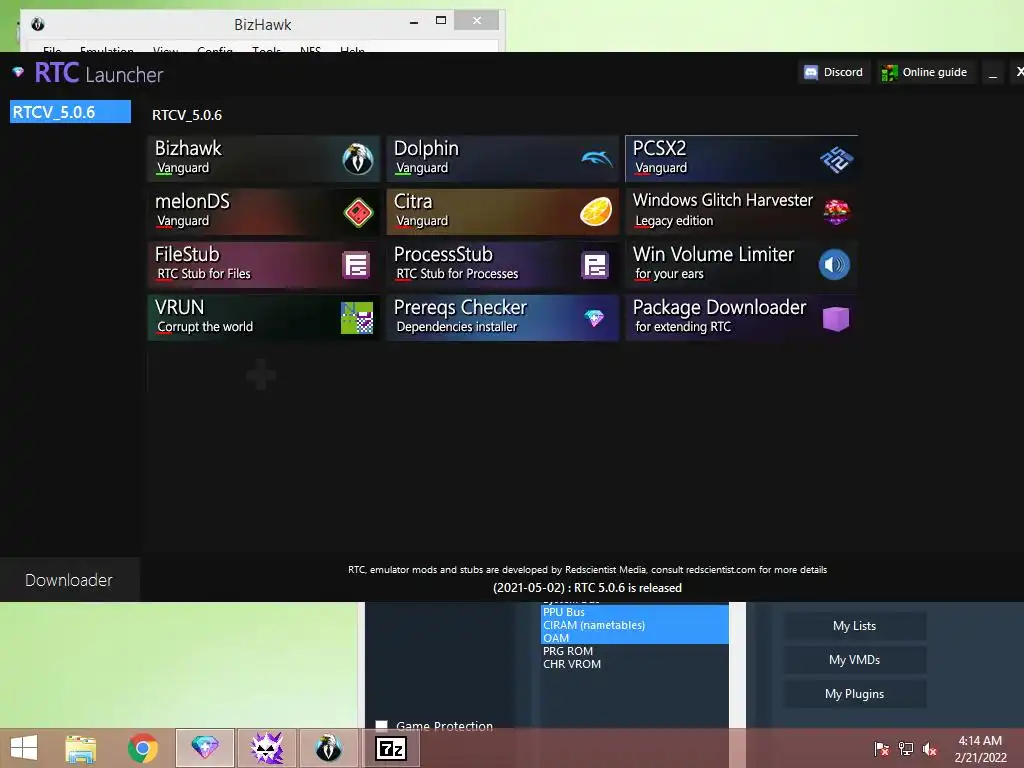
Task: Open the Online guide button
Action: 924,72
